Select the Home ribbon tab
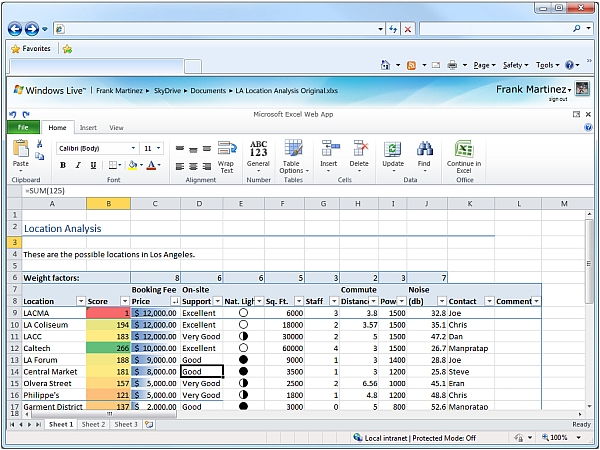The height and width of the screenshot is (450, 600). pos(57,127)
